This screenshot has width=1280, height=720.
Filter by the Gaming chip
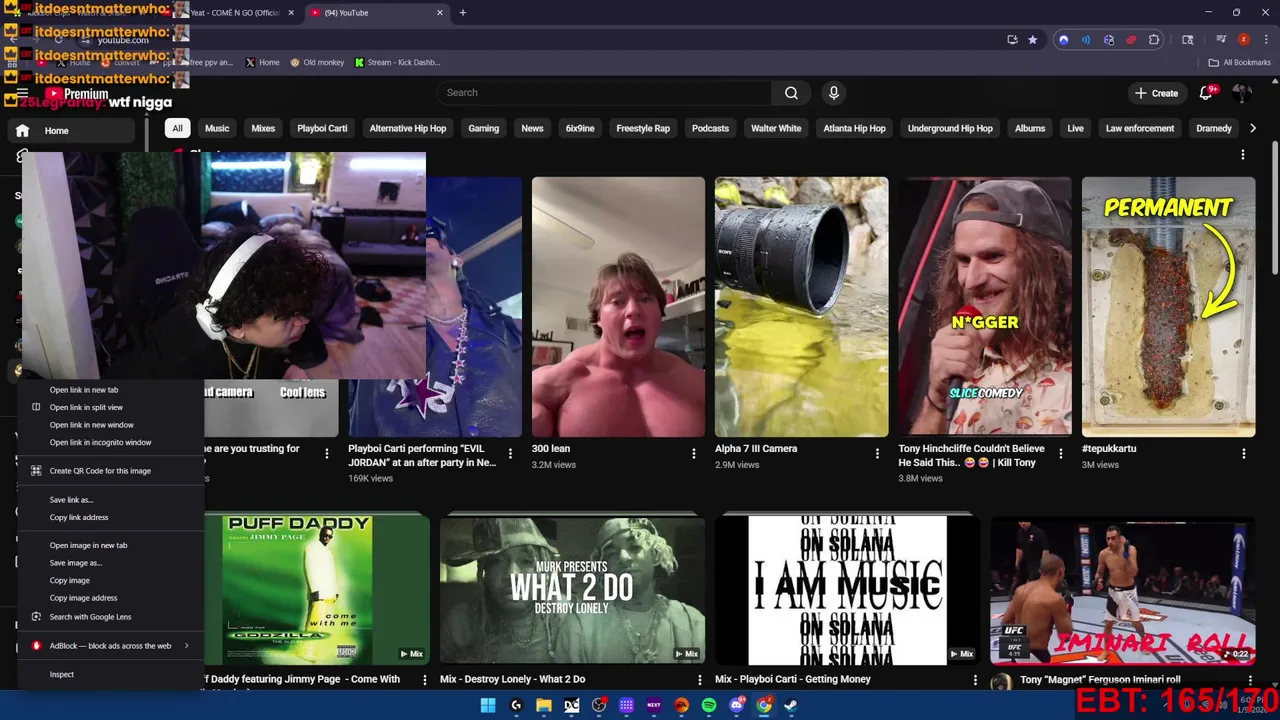[483, 128]
